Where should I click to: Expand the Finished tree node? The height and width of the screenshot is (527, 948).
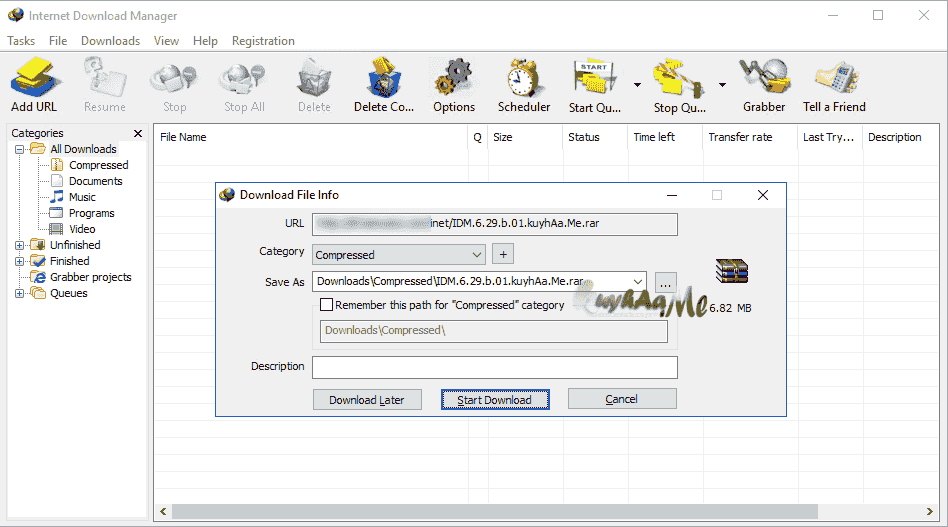tap(19, 262)
